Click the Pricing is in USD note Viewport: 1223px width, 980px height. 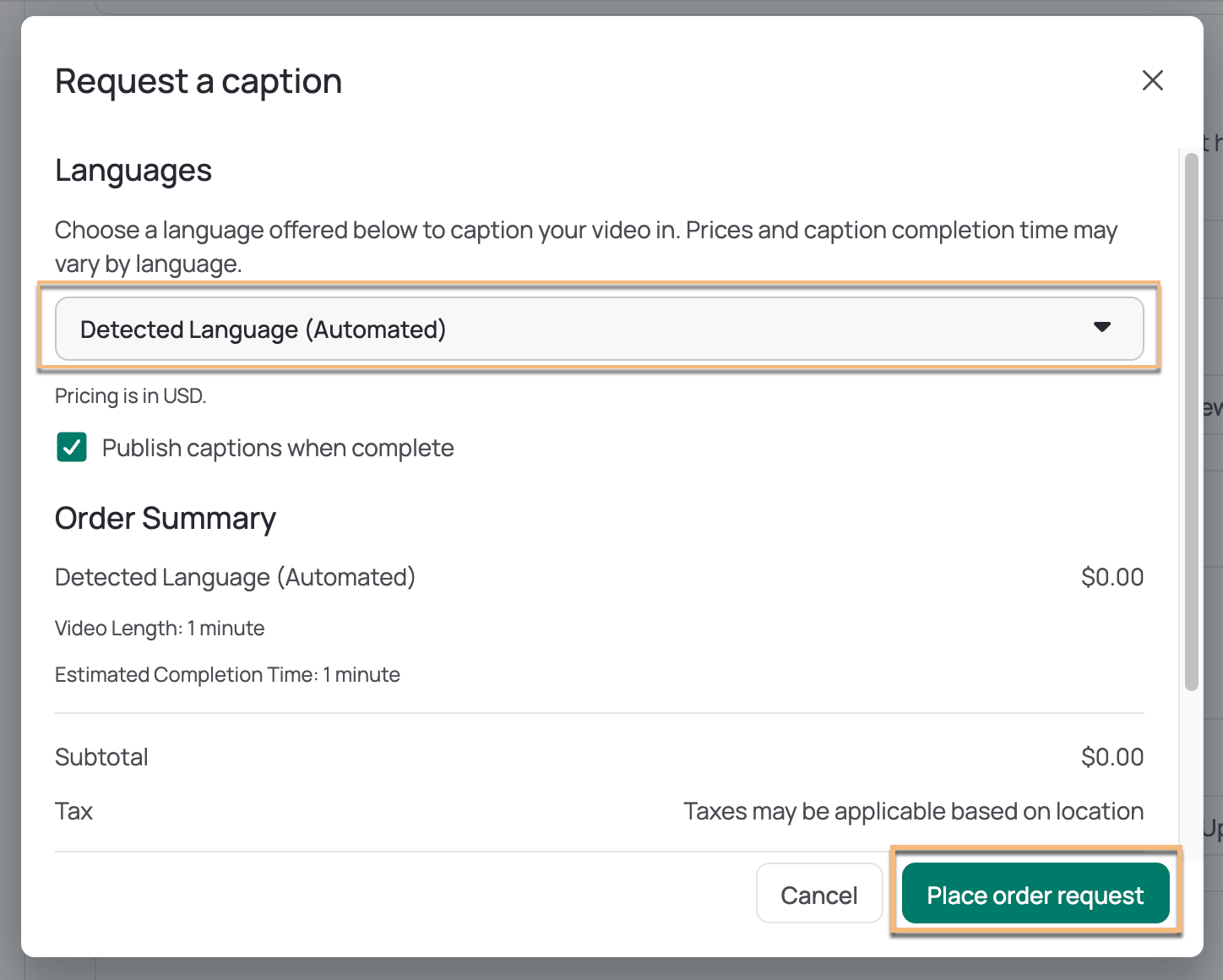[131, 396]
